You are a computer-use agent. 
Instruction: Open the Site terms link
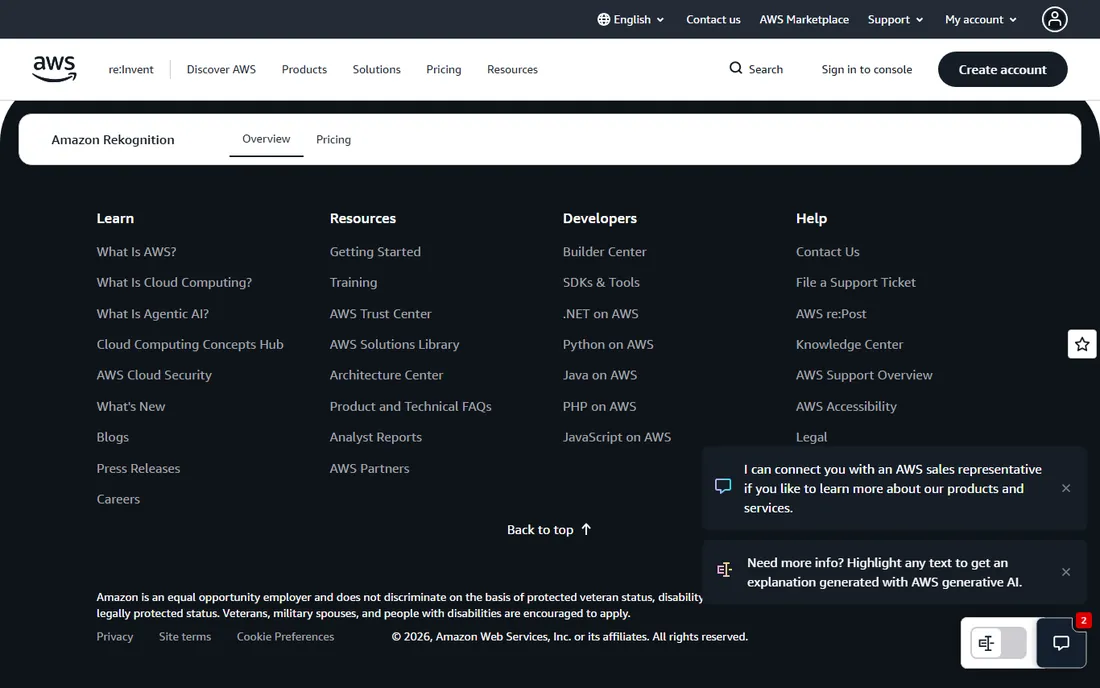[x=185, y=636]
